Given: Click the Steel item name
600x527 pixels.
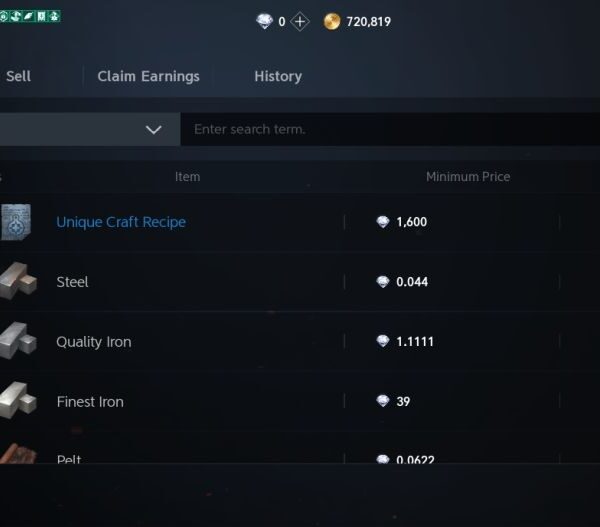Looking at the screenshot, I should point(72,282).
